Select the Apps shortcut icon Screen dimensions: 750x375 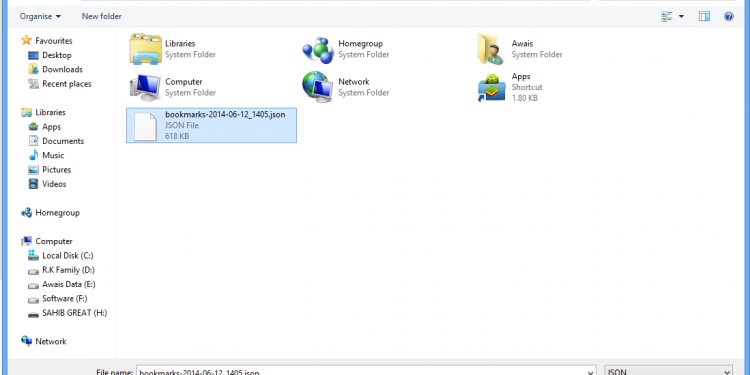coord(491,87)
